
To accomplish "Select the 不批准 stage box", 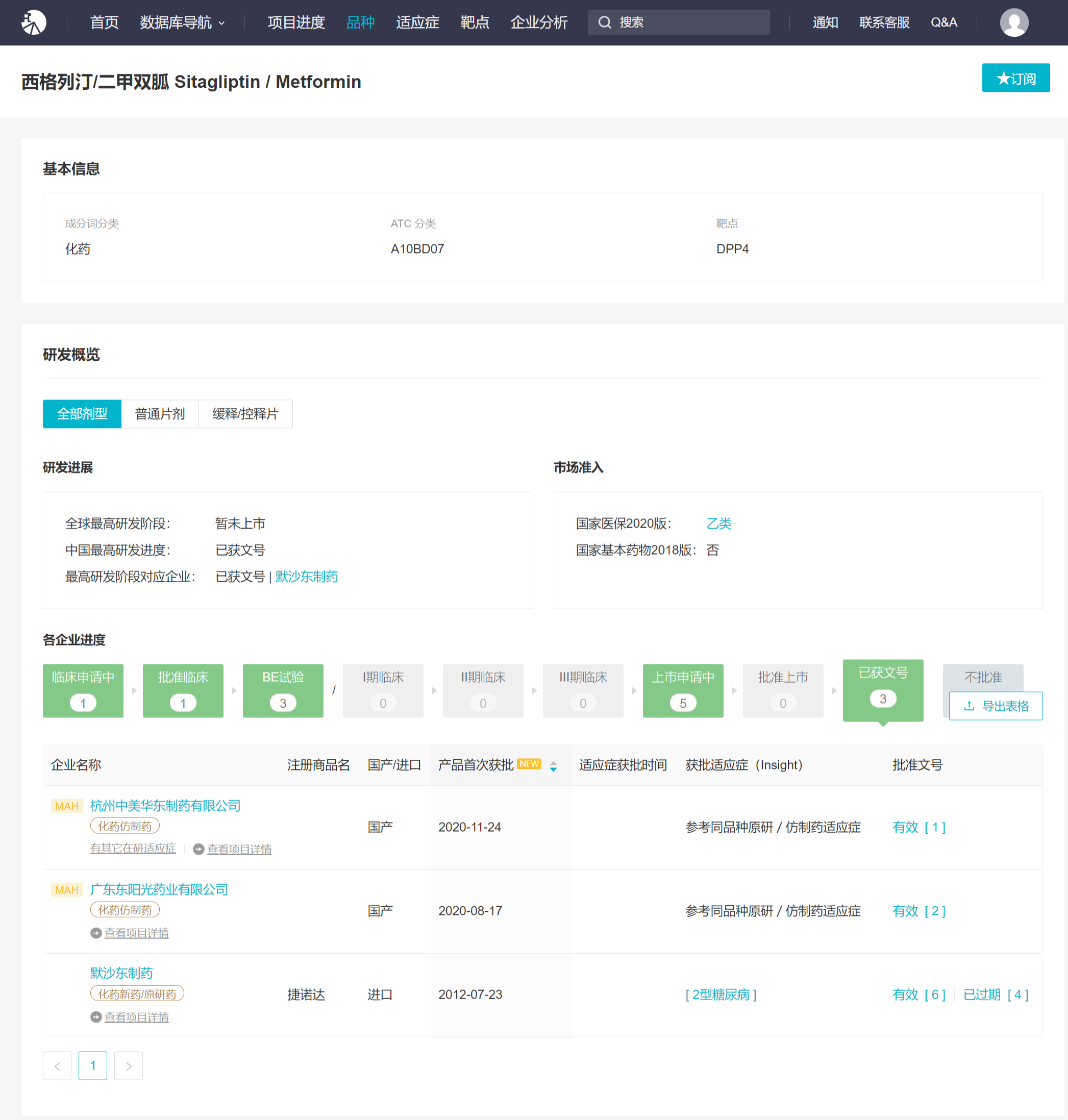I will coord(983,677).
